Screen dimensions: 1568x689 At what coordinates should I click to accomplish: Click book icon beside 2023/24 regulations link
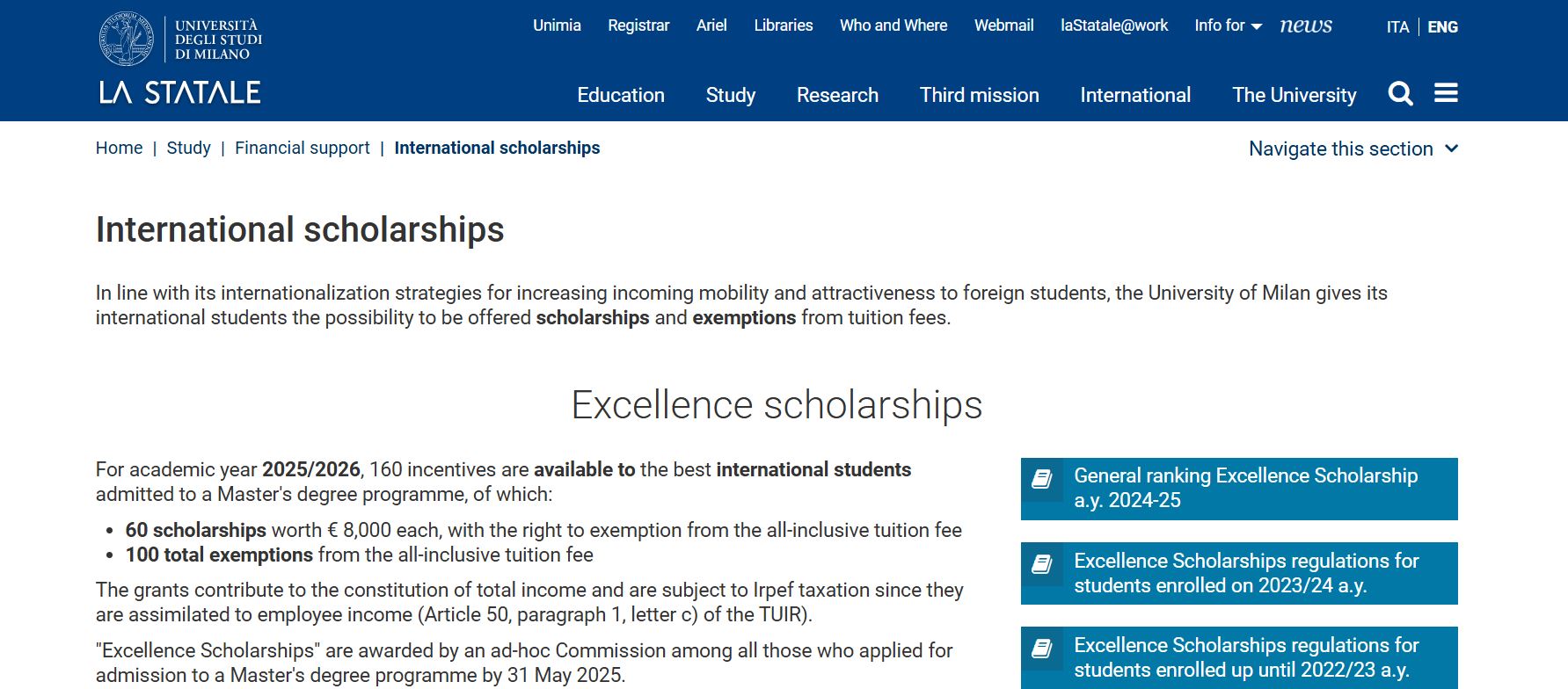point(1042,564)
